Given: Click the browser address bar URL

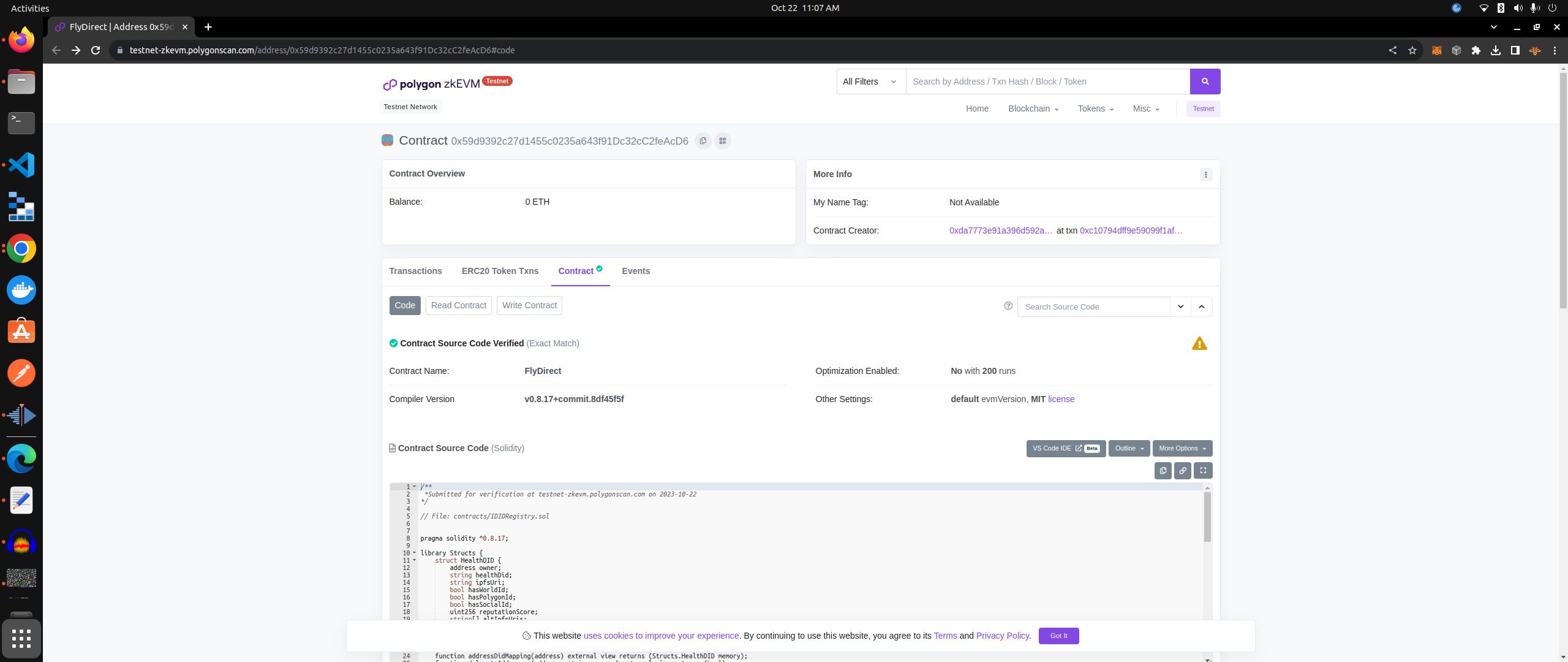Looking at the screenshot, I should tap(322, 50).
